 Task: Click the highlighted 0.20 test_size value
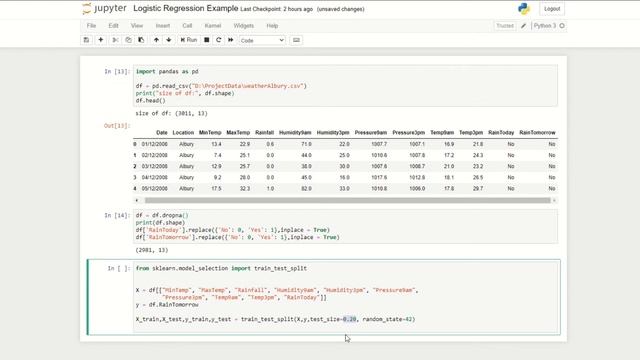349,319
